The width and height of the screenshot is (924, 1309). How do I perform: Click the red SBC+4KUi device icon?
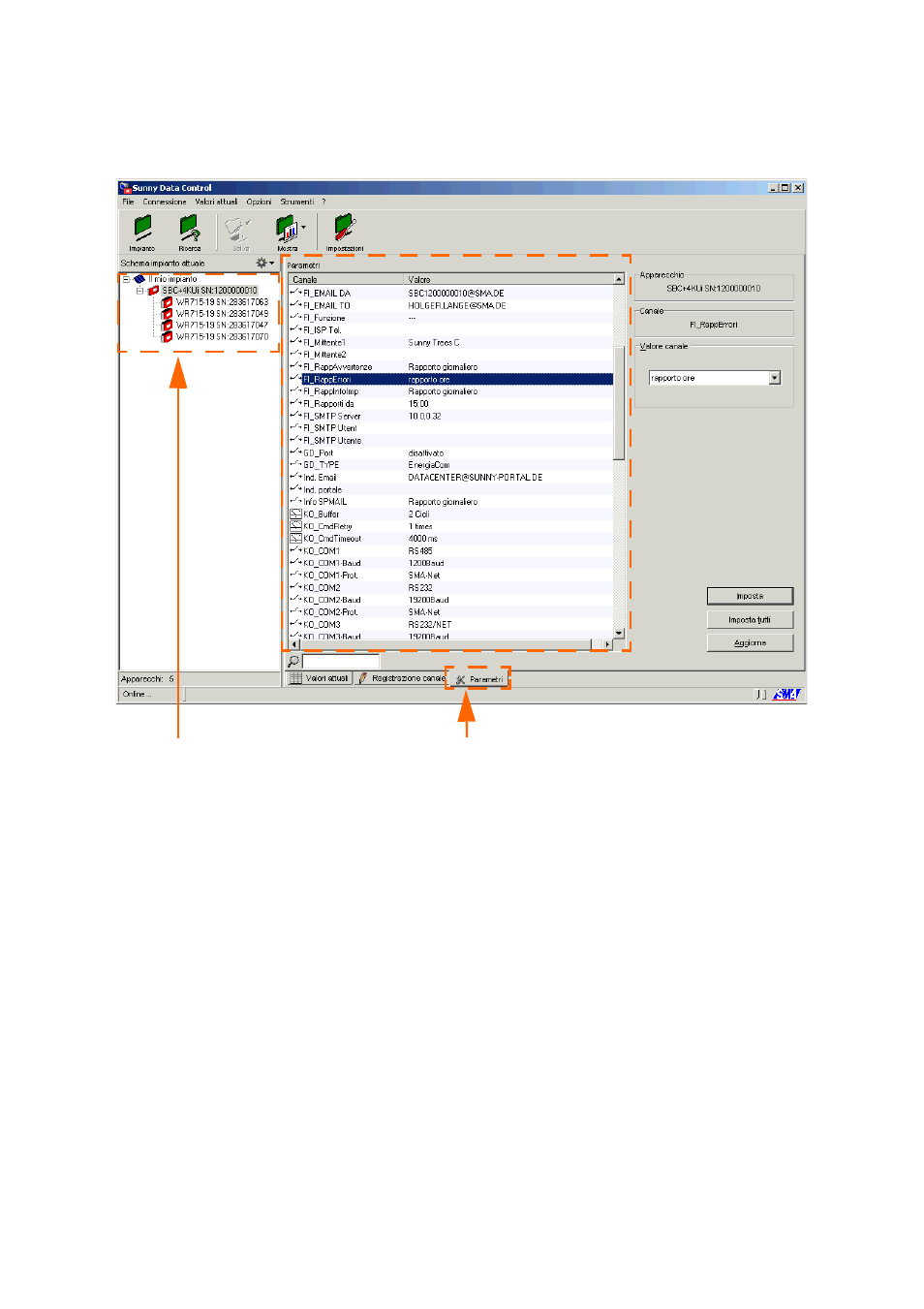click(154, 291)
